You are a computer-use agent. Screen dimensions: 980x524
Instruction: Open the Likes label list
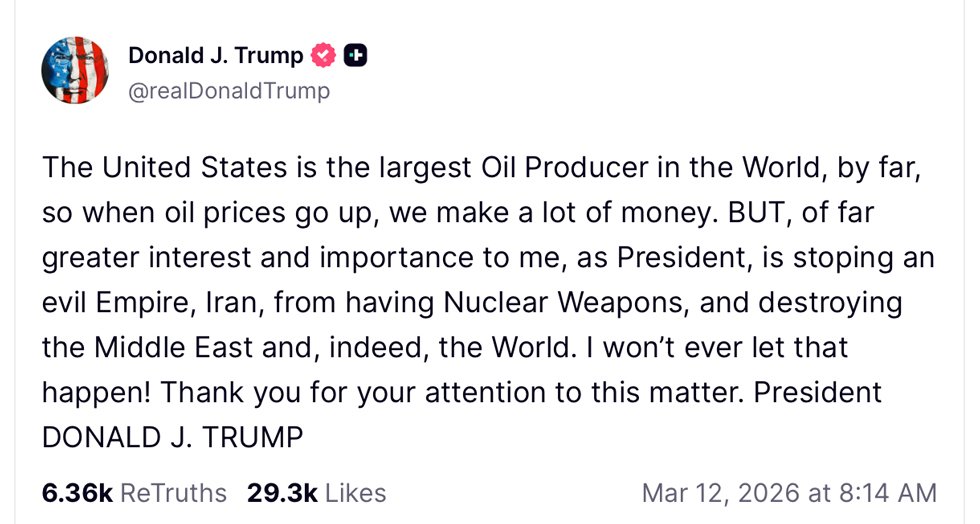(x=355, y=493)
